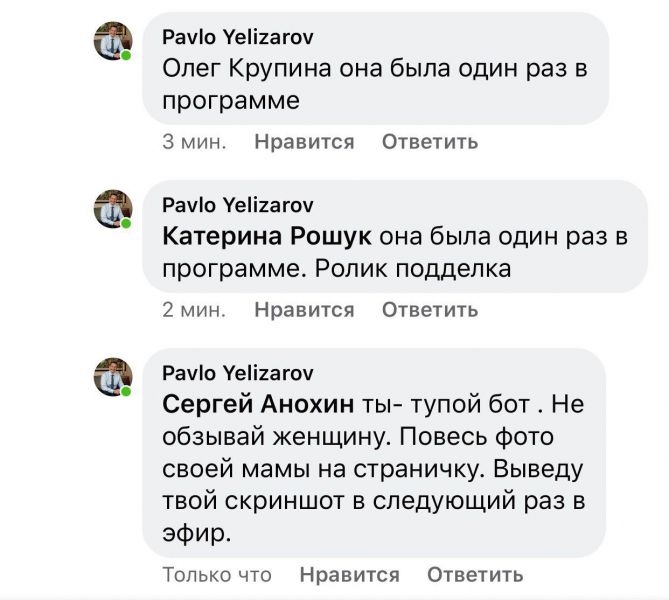Open the mentioned profile Сергей Анохин
669x600 pixels.
tap(257, 405)
